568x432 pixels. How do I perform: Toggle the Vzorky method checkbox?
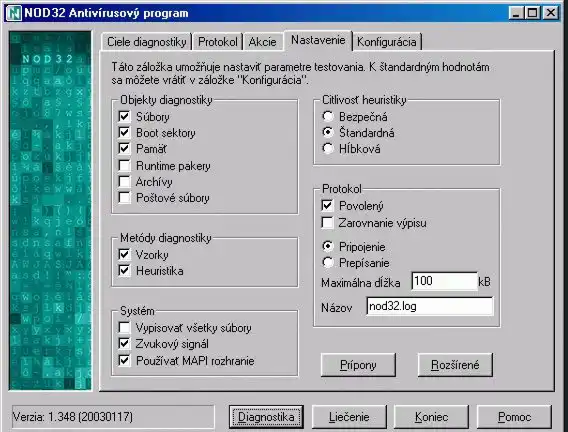pos(124,255)
